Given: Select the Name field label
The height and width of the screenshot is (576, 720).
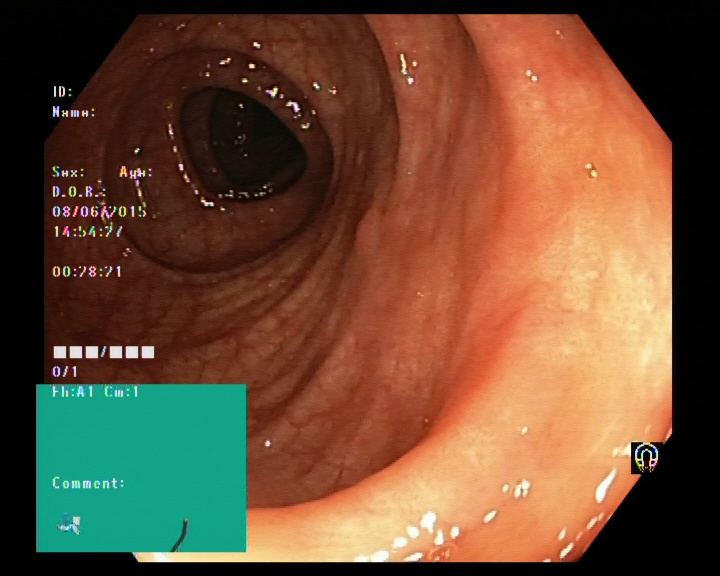Looking at the screenshot, I should (x=74, y=112).
